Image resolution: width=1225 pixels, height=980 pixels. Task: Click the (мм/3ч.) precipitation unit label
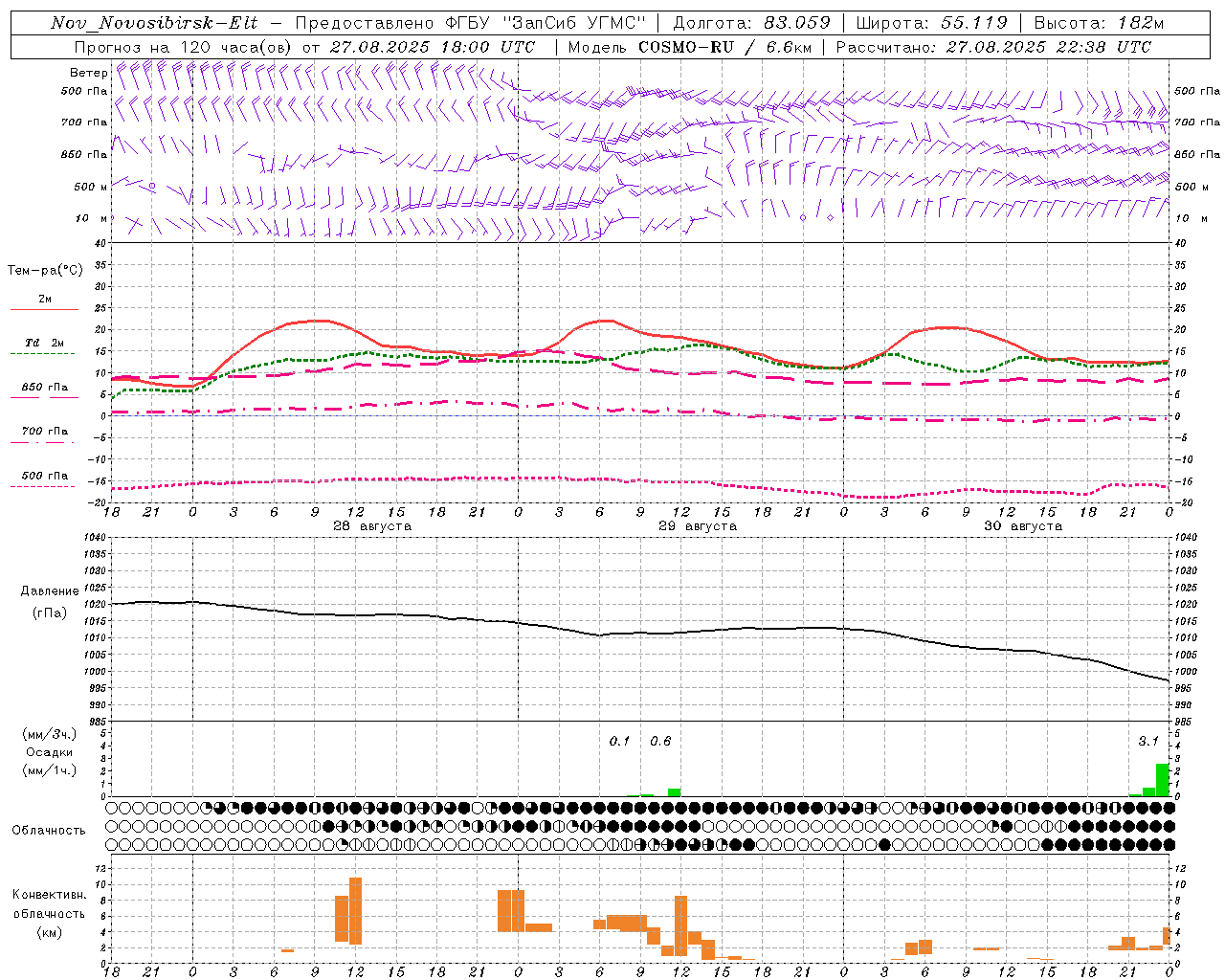(49, 733)
